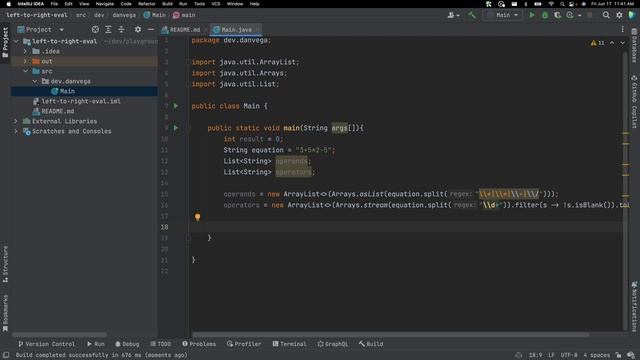Open the Terminal tool window
The width and height of the screenshot is (640, 360).
coord(289,344)
